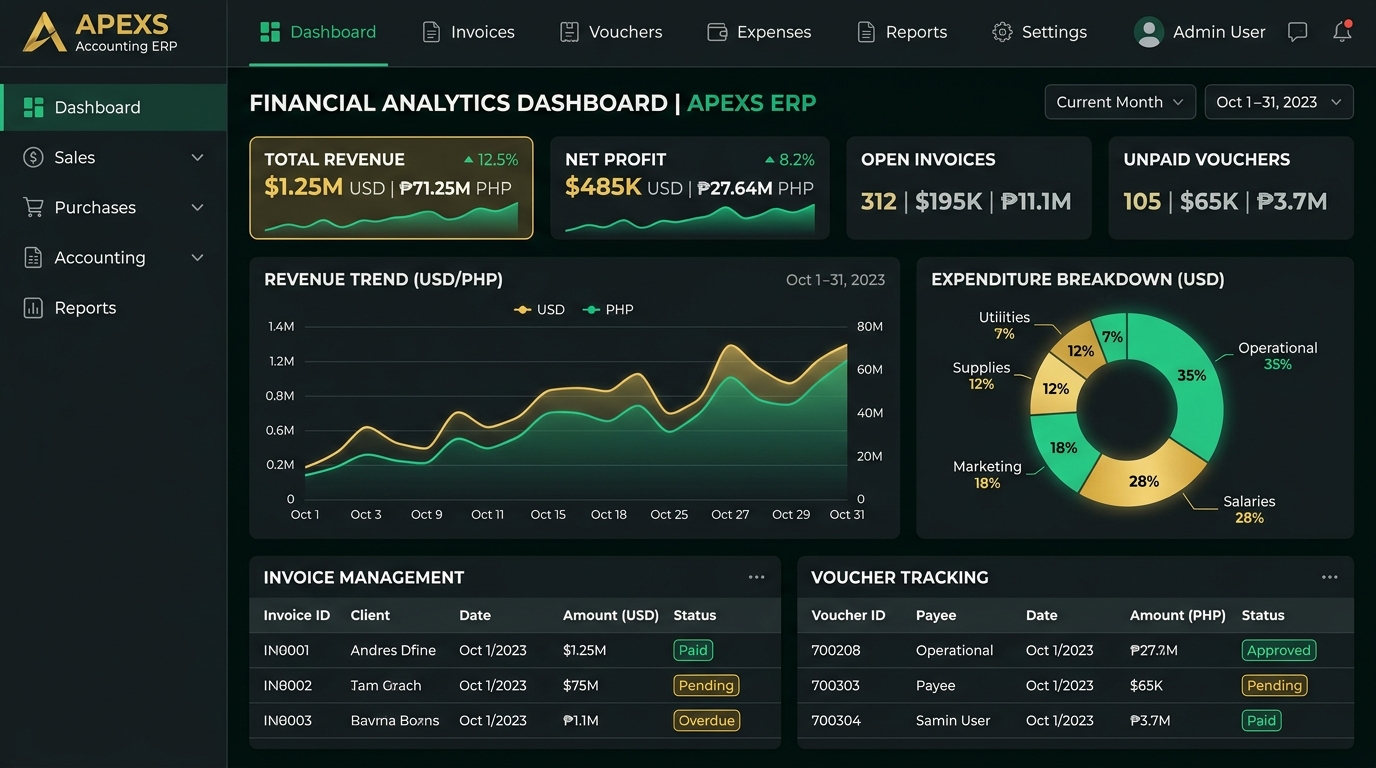Screen dimensions: 1376x768
Task: Open the Oct 1–31, 2023 date dropdown
Action: (x=1279, y=102)
